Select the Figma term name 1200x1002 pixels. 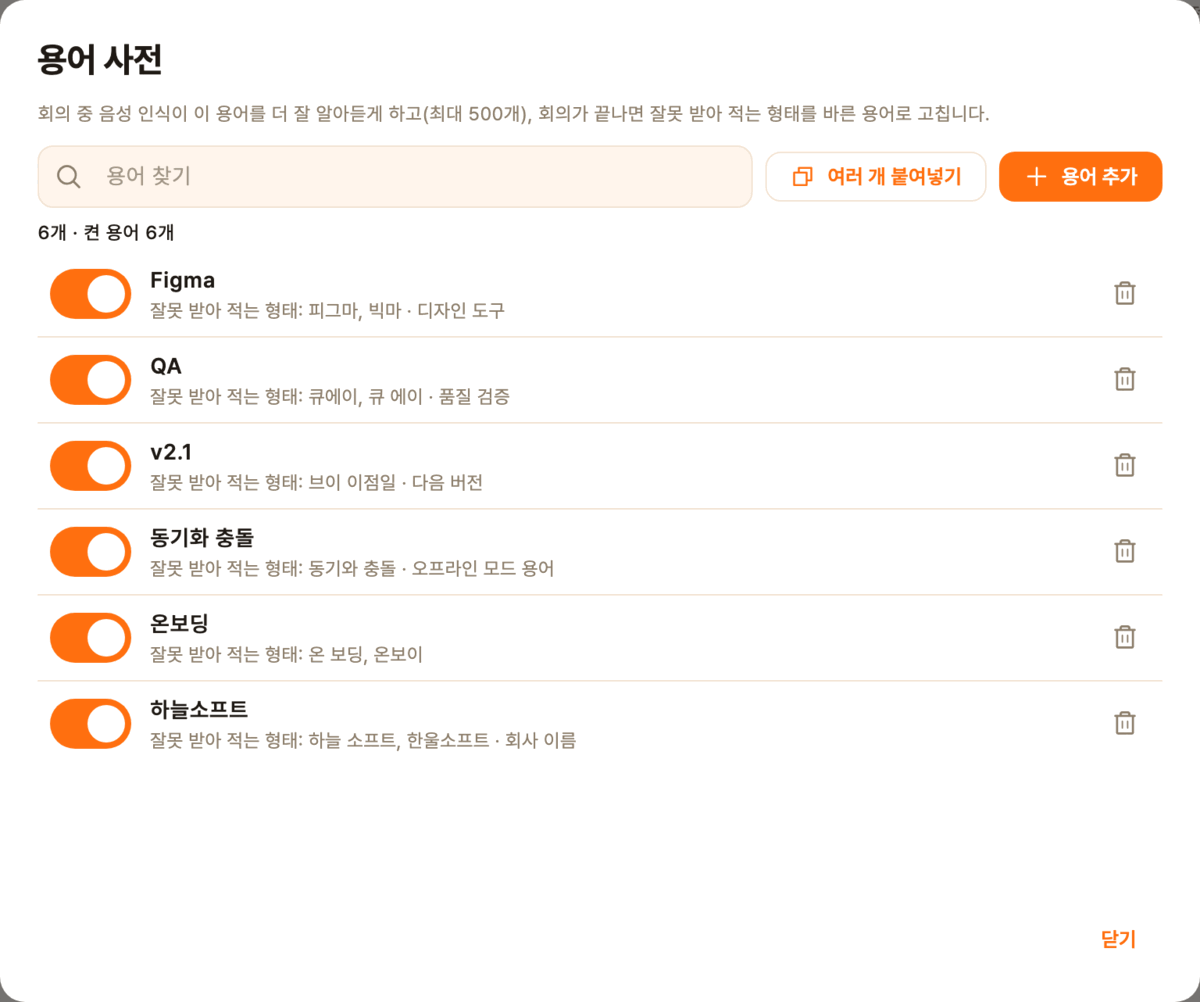point(183,280)
